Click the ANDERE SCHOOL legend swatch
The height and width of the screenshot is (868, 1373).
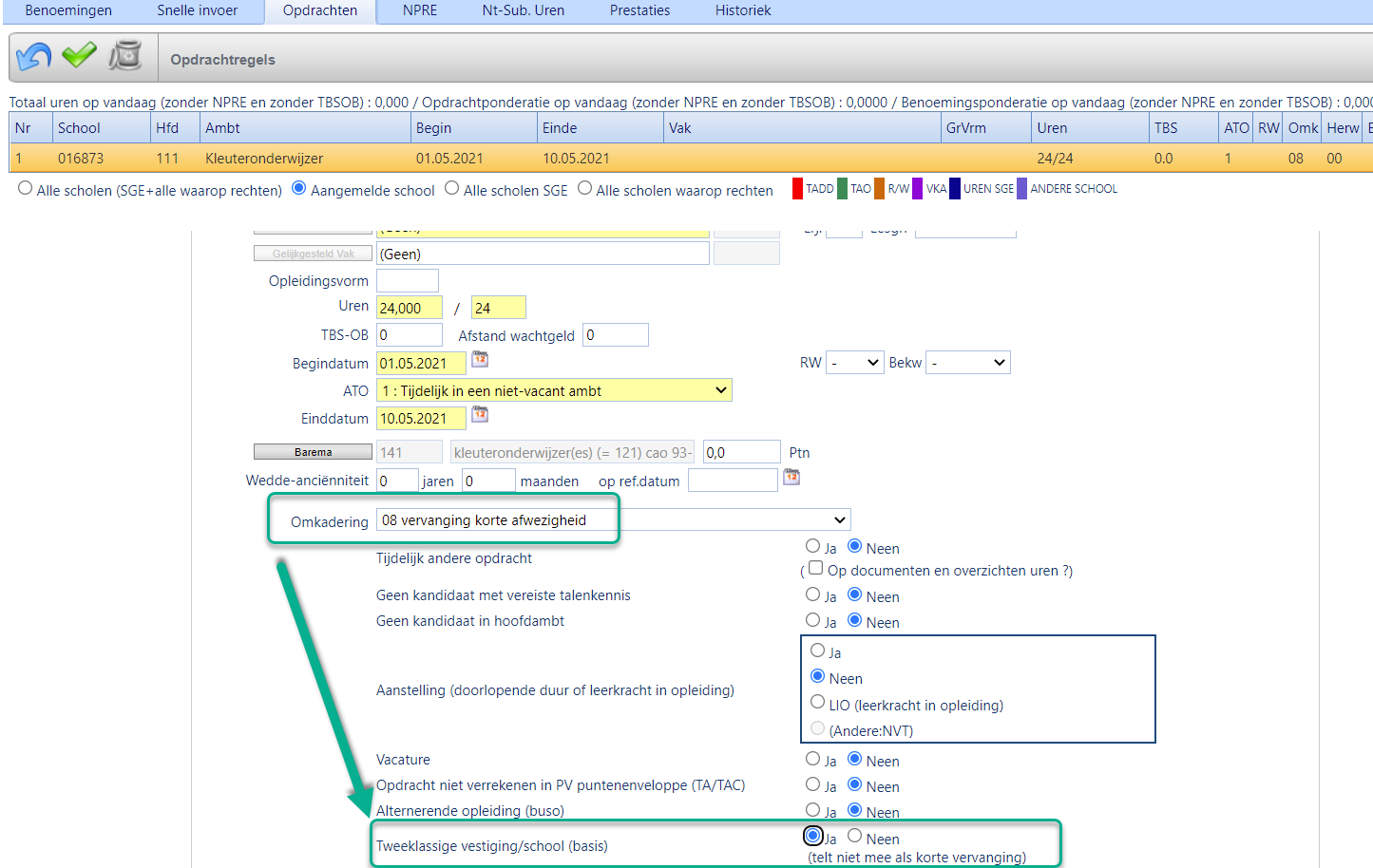pyautogui.click(x=1021, y=189)
